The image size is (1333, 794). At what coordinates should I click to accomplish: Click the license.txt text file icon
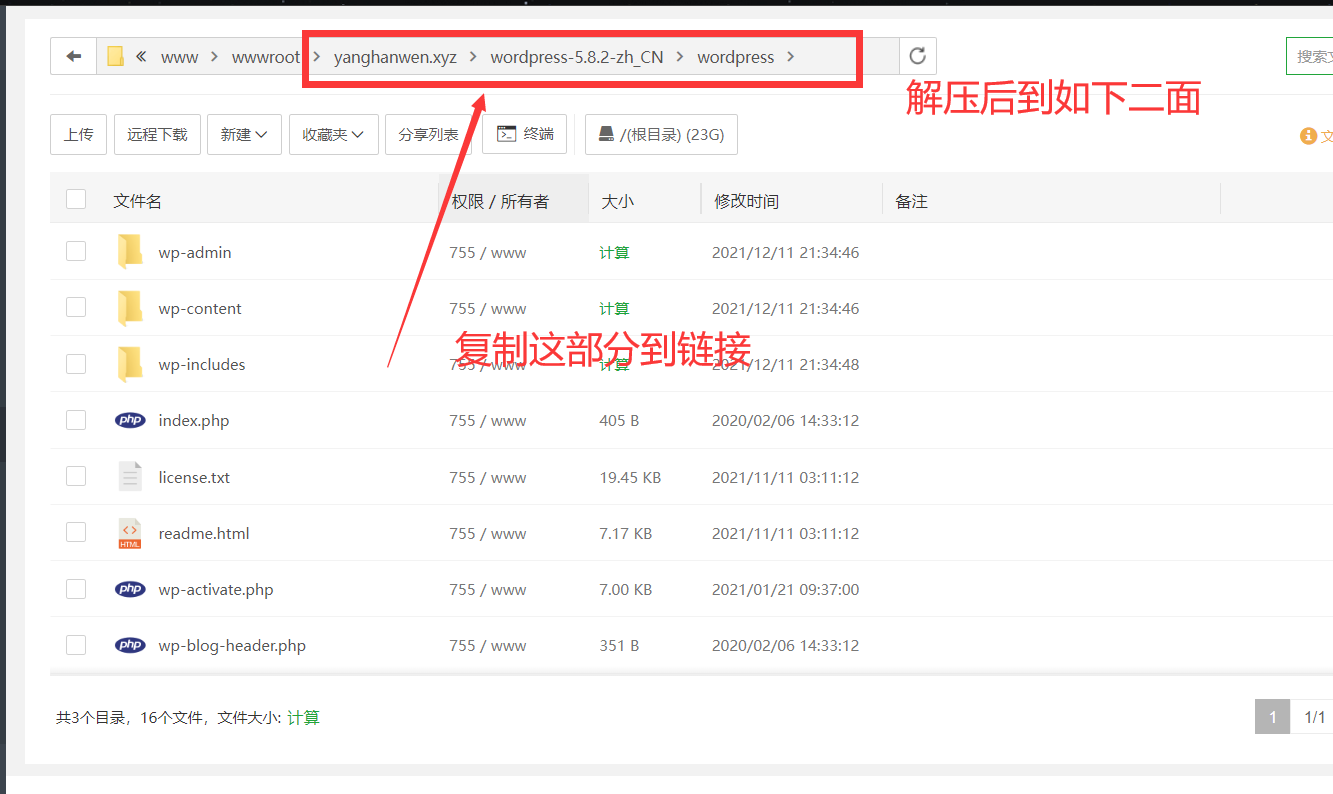pyautogui.click(x=130, y=476)
